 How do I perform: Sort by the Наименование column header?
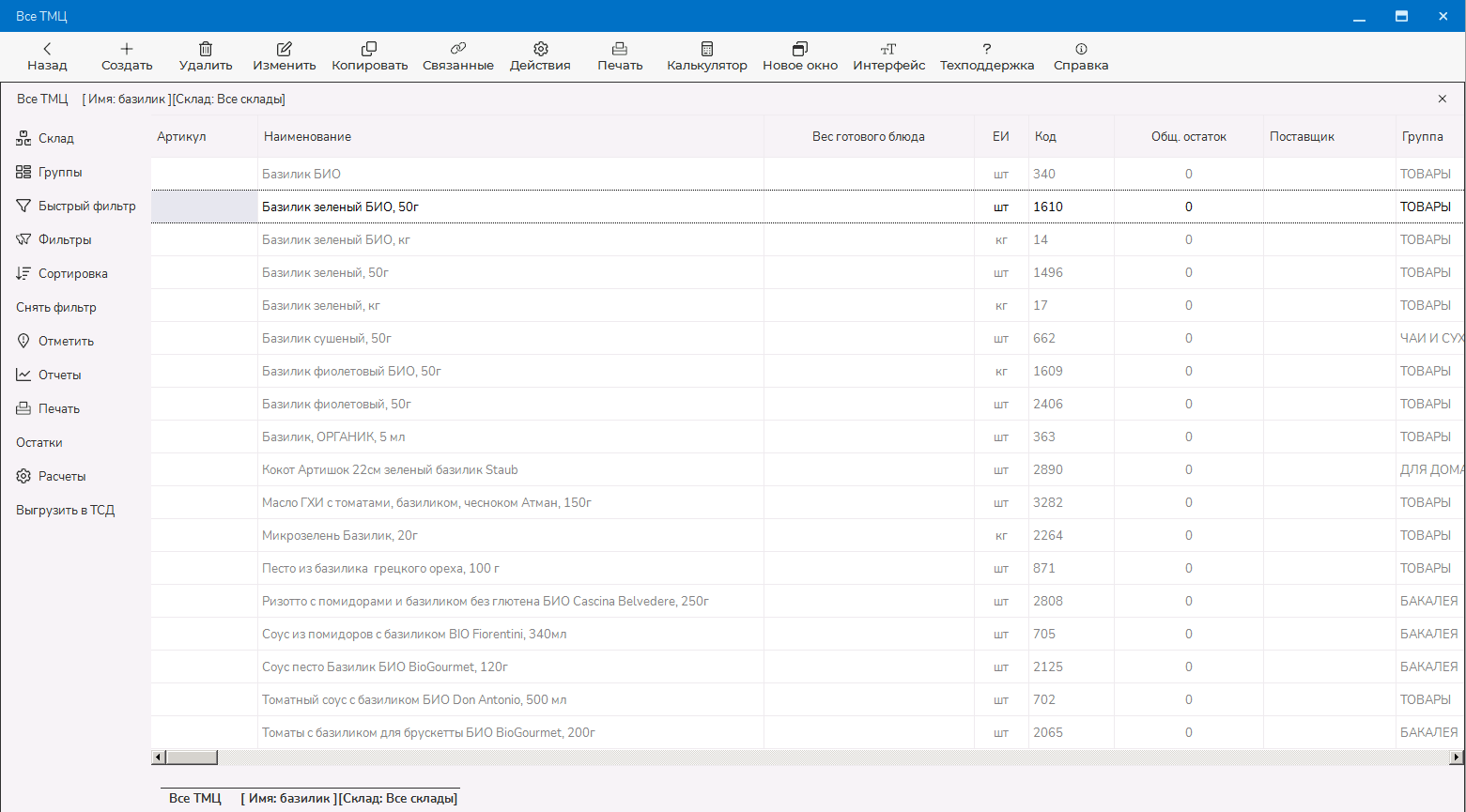point(511,136)
